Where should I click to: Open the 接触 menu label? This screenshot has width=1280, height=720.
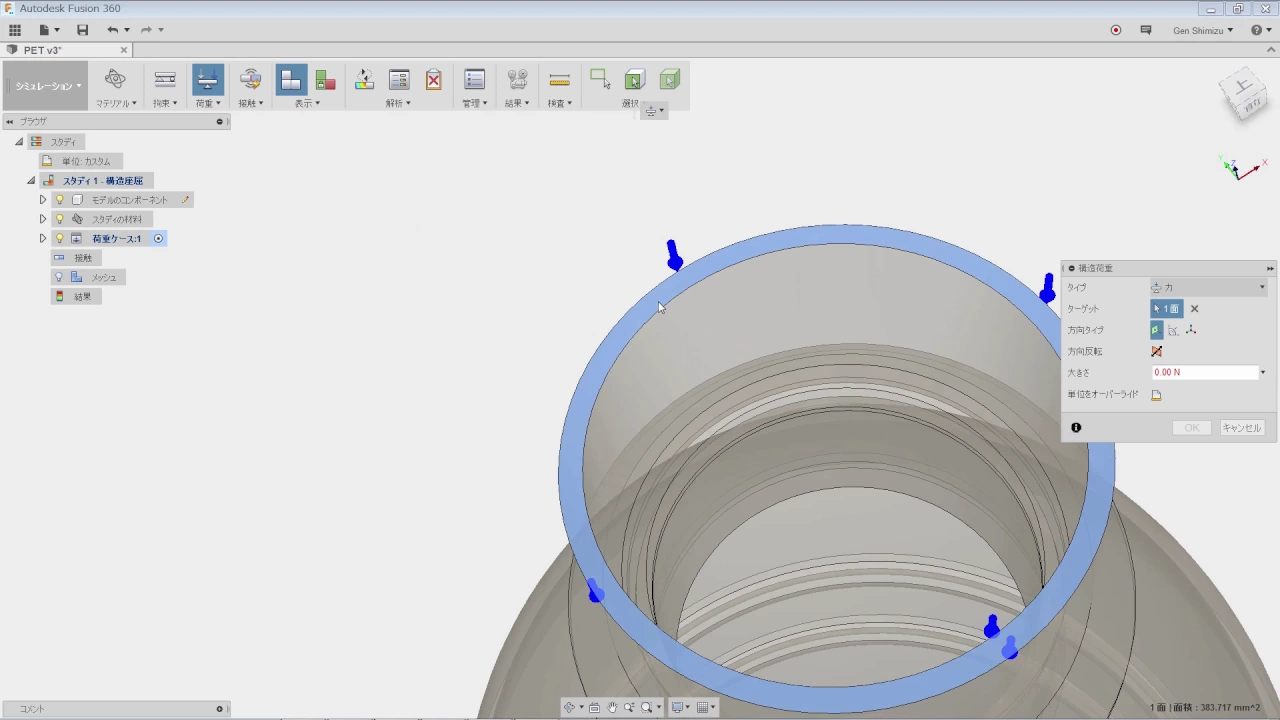tap(251, 103)
